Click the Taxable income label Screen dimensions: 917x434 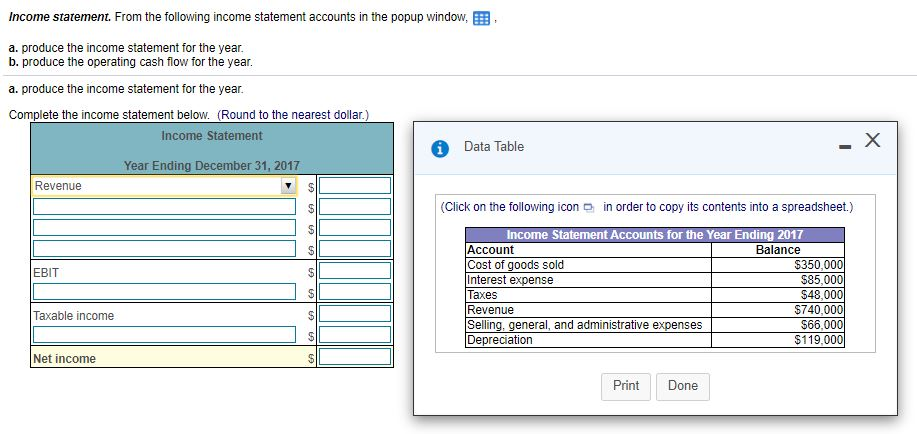click(74, 316)
